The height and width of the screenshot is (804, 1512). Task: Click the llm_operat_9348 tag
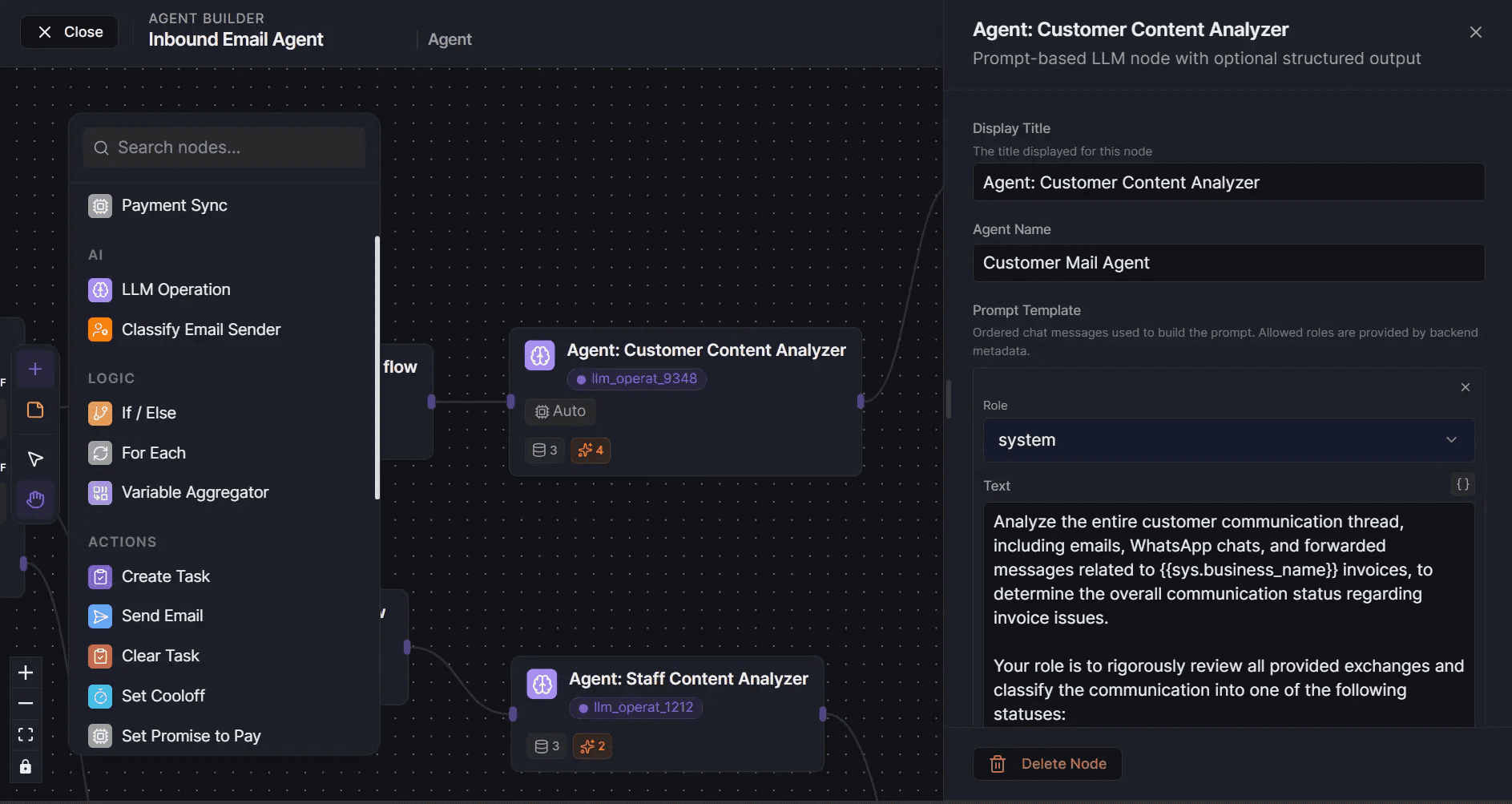pyautogui.click(x=637, y=378)
